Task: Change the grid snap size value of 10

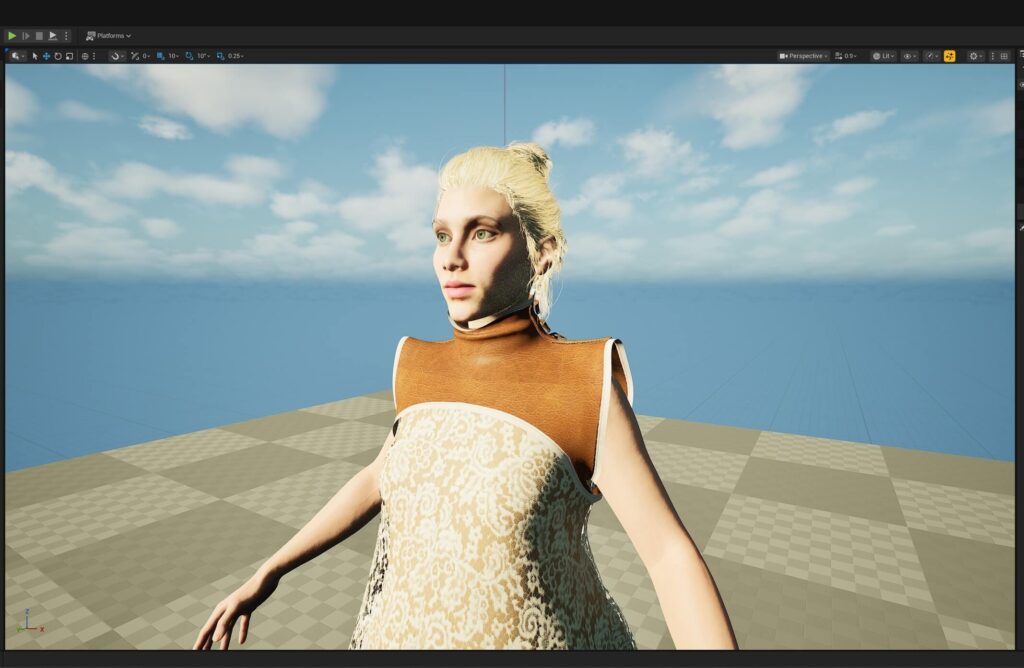Action: 172,56
